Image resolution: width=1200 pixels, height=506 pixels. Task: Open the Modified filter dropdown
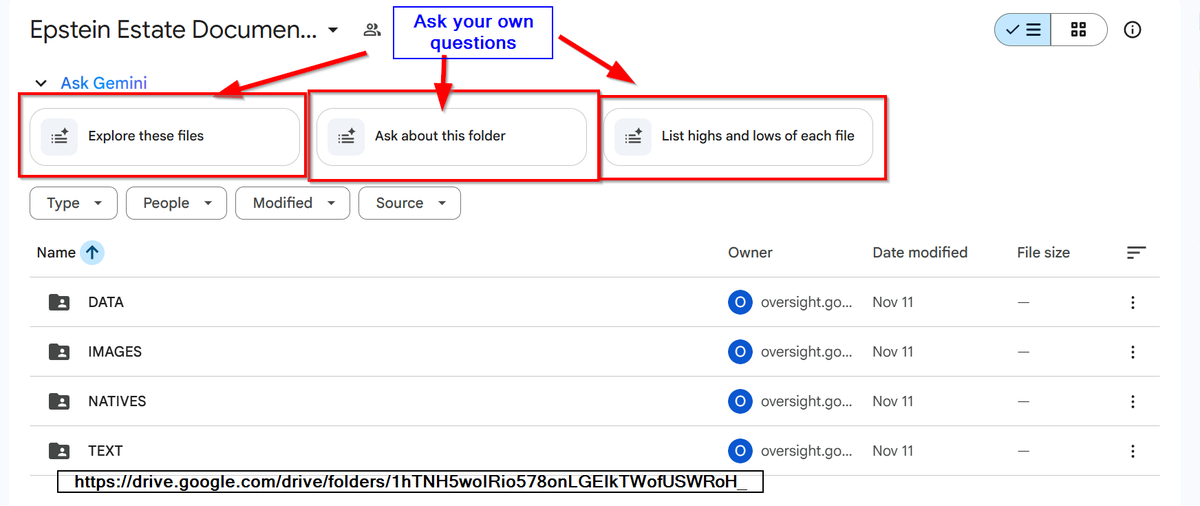293,203
